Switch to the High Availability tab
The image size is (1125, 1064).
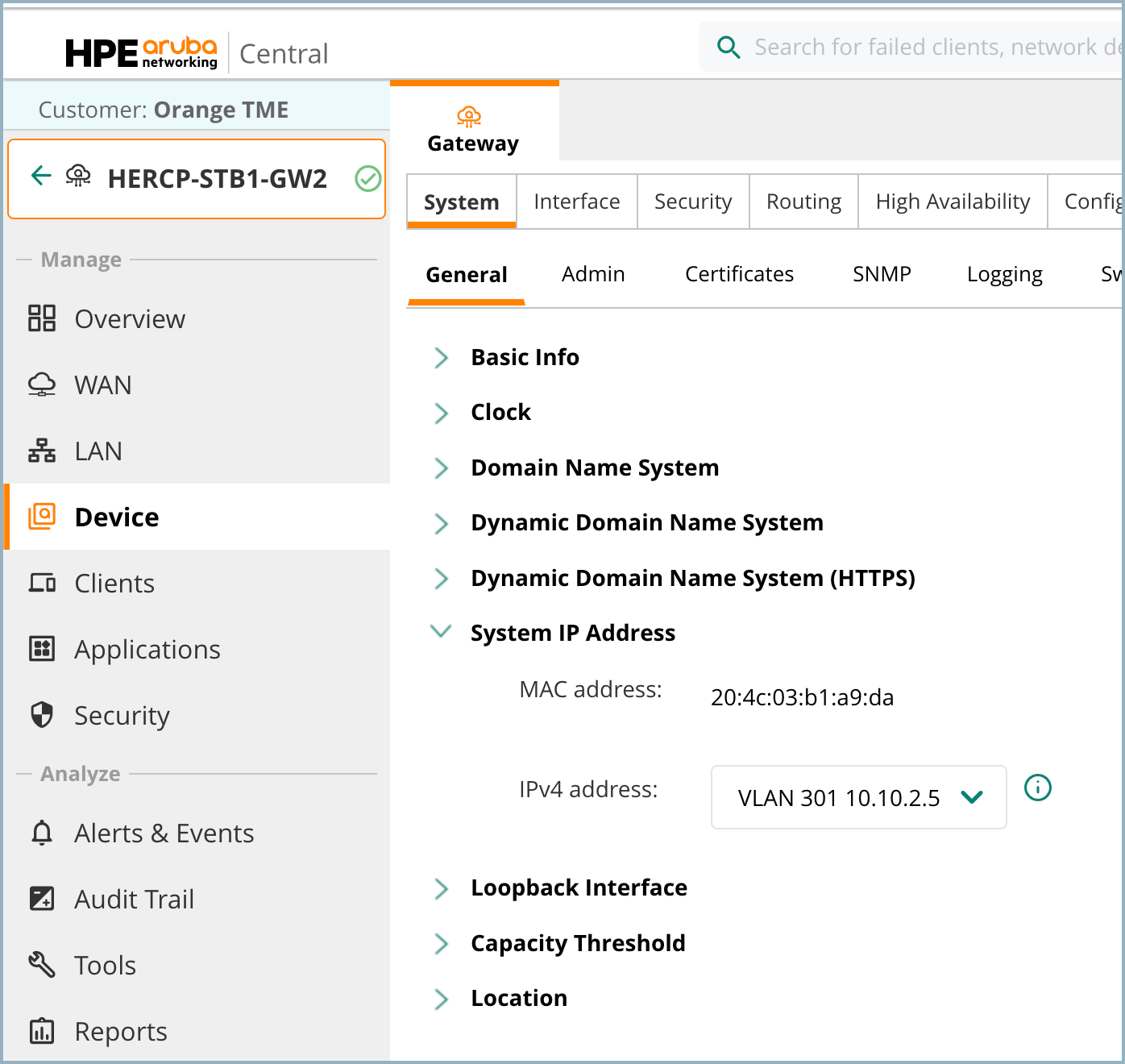pos(953,202)
